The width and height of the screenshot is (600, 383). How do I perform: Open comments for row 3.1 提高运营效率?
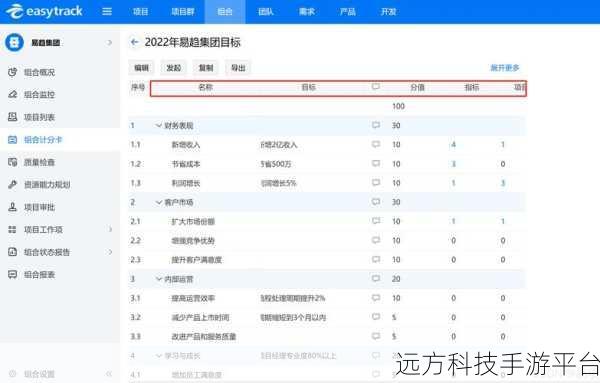point(376,298)
